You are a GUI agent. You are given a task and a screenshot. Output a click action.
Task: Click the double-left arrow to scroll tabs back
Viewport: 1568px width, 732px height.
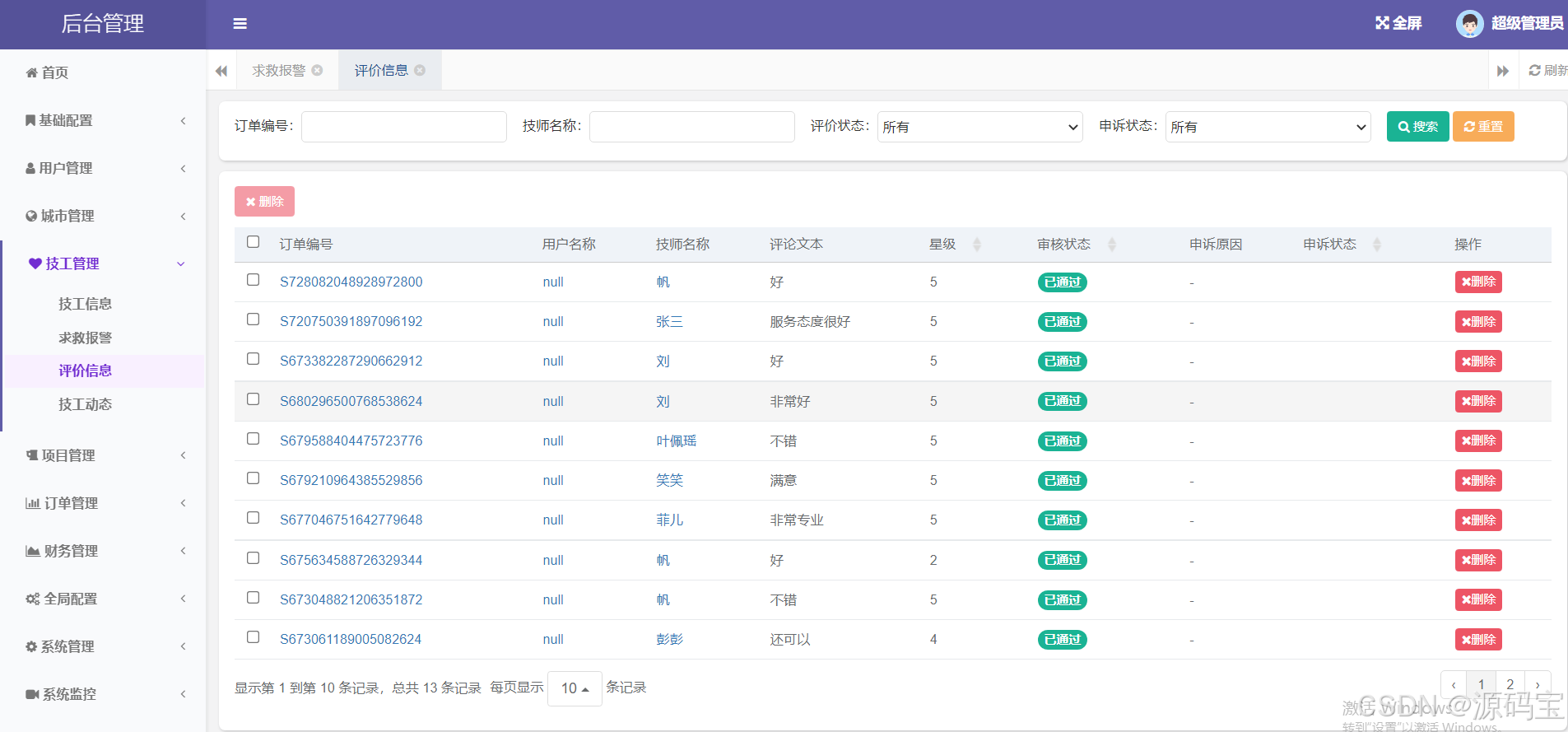click(x=221, y=71)
